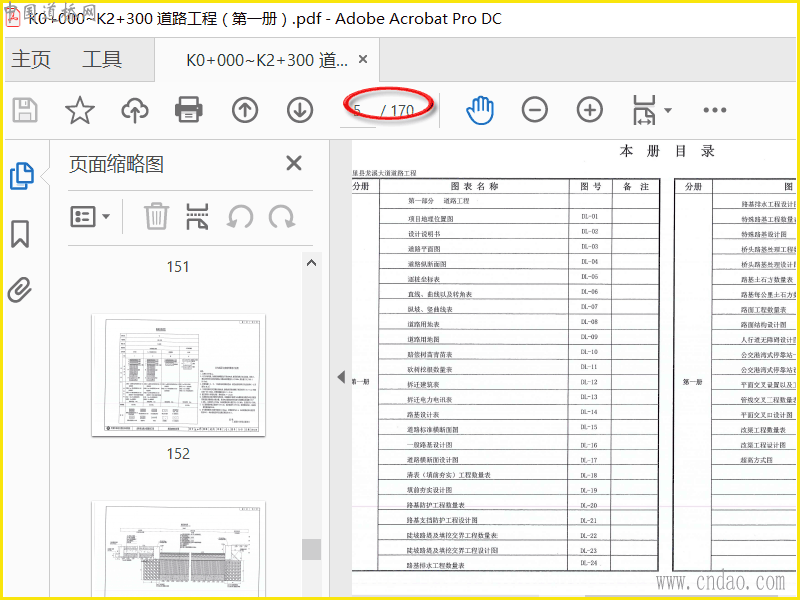800x600 pixels.
Task: Close the K0+000~K2+300 document tab
Action: [x=363, y=59]
